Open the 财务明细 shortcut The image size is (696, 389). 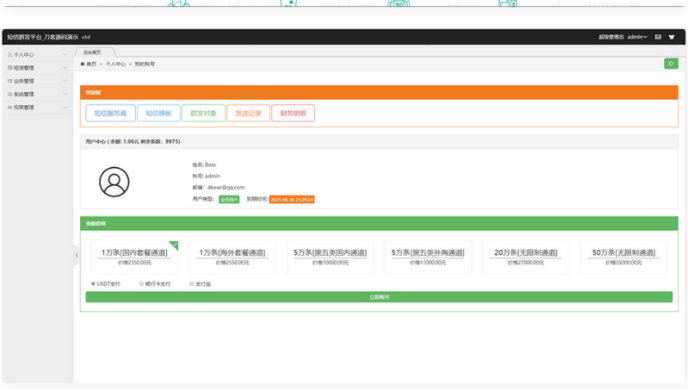293,113
